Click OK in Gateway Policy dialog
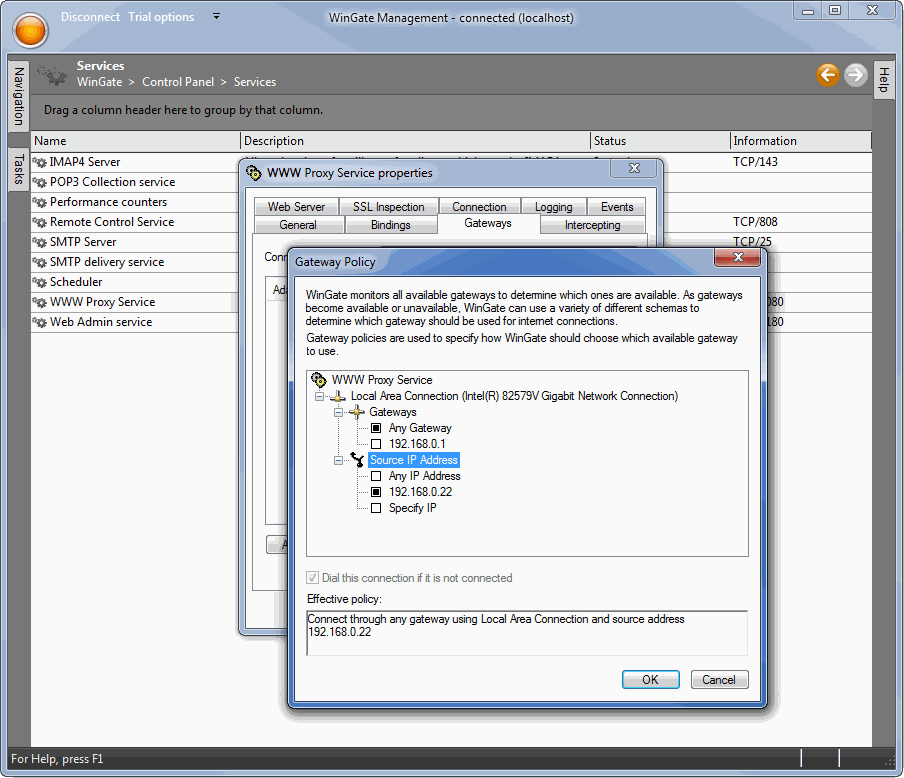The width and height of the screenshot is (904, 778). (x=650, y=679)
